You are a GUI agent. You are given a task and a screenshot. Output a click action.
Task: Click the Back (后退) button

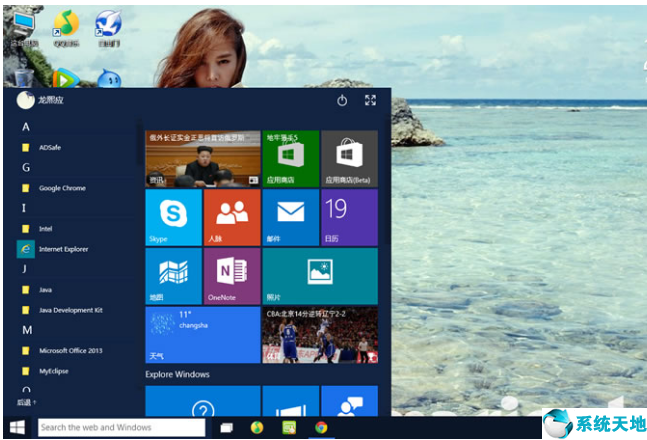point(26,402)
